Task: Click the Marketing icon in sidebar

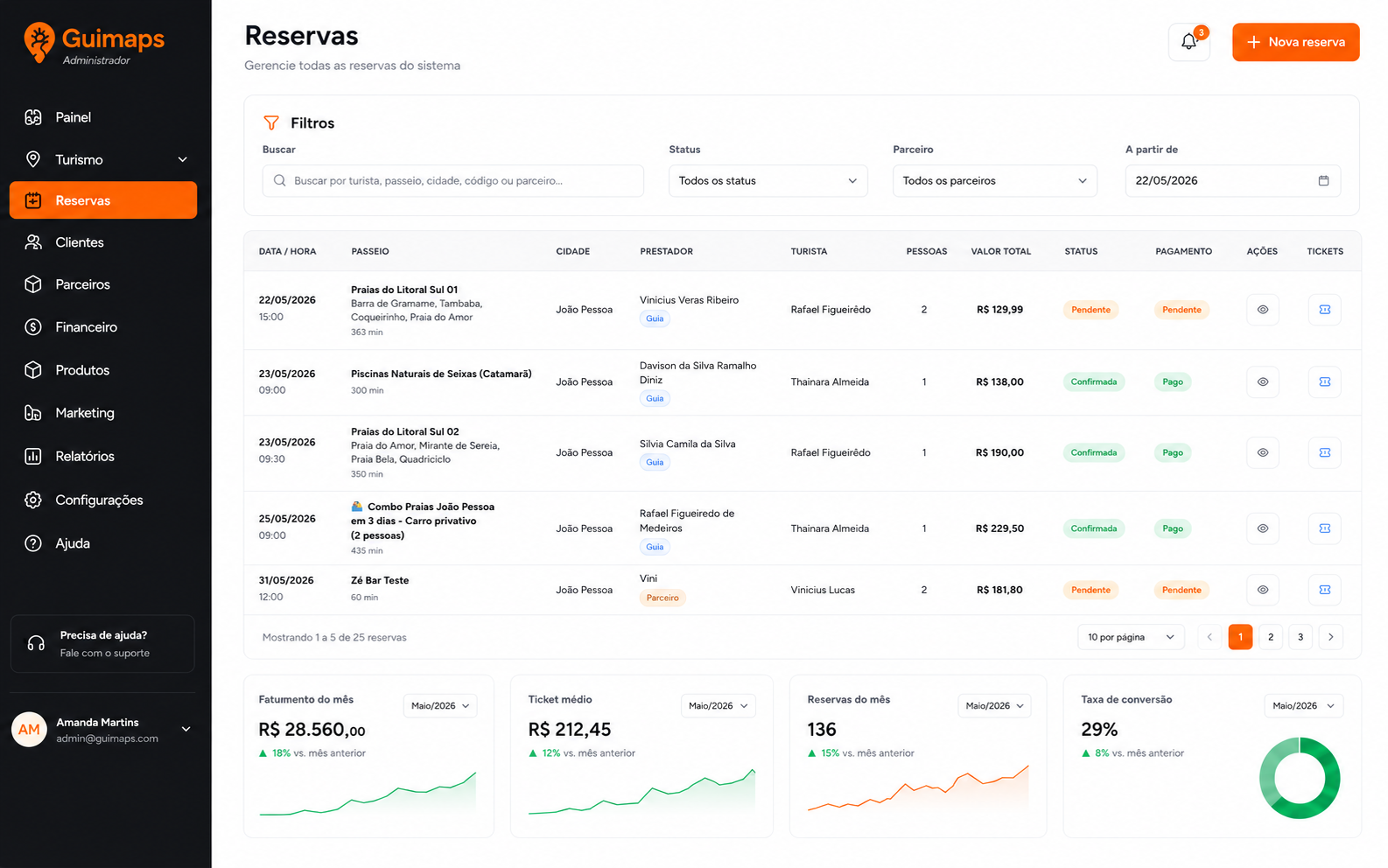Action: point(33,413)
